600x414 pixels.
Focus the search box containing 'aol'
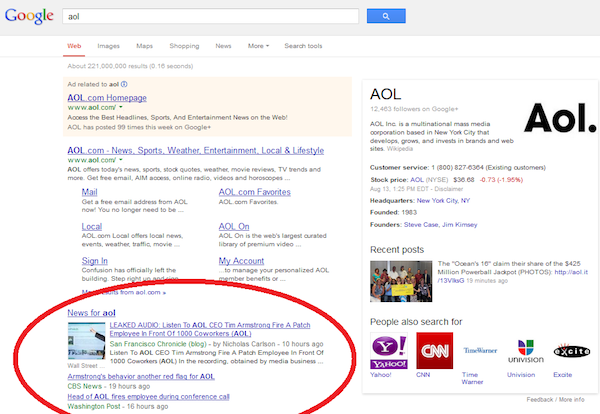210,16
